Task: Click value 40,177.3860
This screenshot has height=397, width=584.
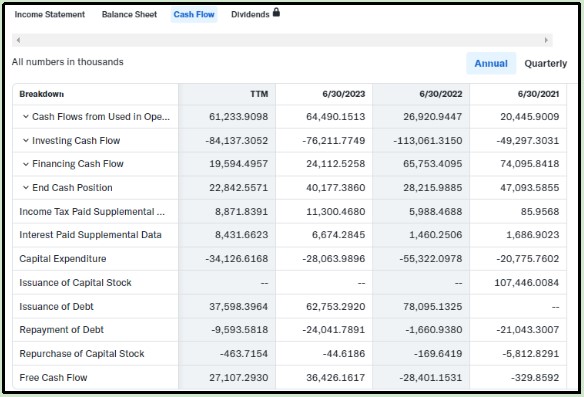Action: pyautogui.click(x=336, y=188)
